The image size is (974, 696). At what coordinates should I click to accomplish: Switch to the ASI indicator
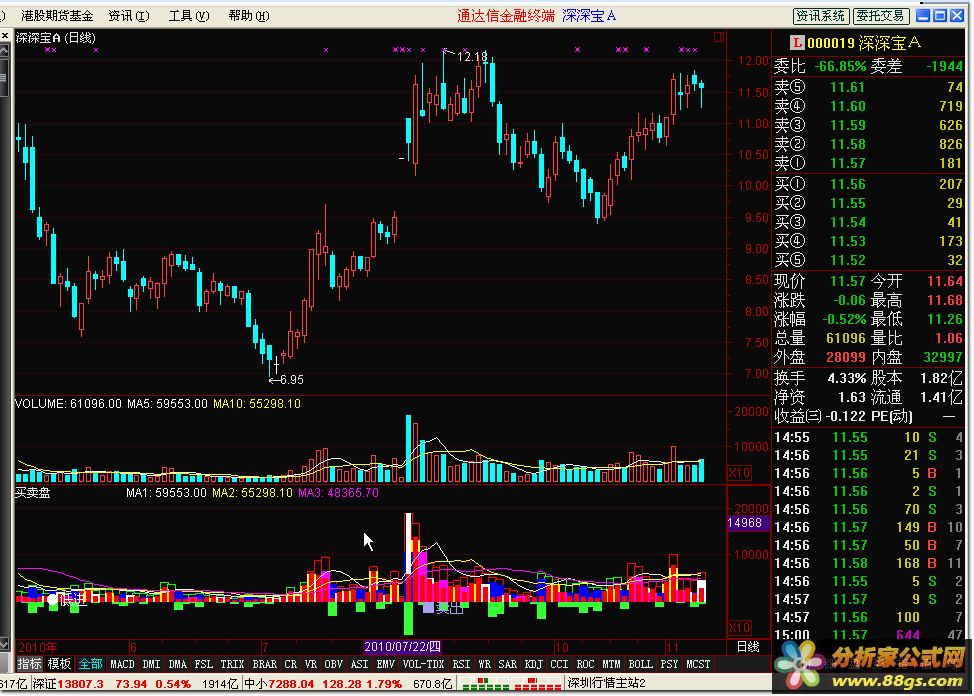[360, 664]
